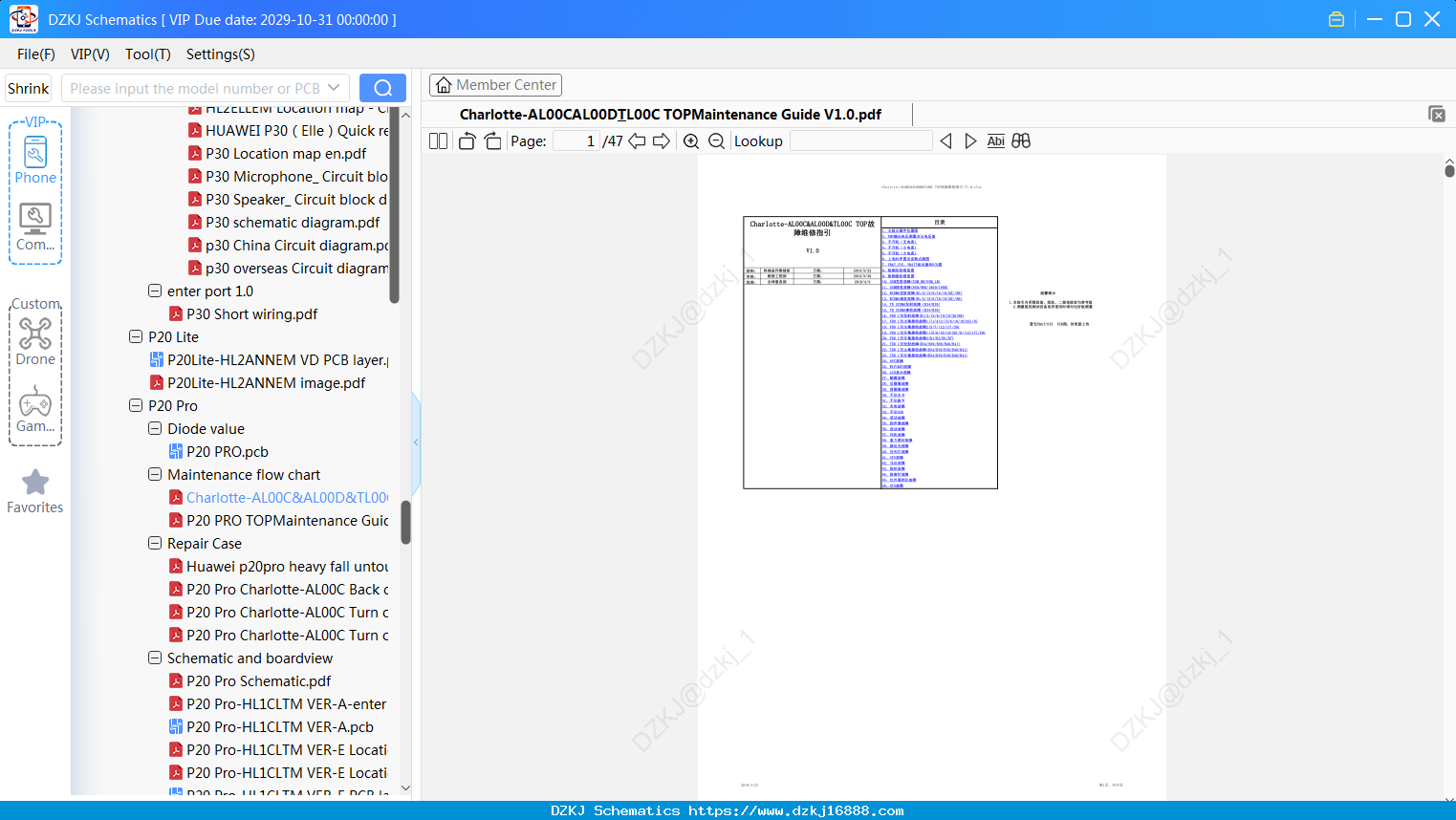This screenshot has width=1456, height=820.
Task: Open the File(F) menu
Action: coord(36,54)
